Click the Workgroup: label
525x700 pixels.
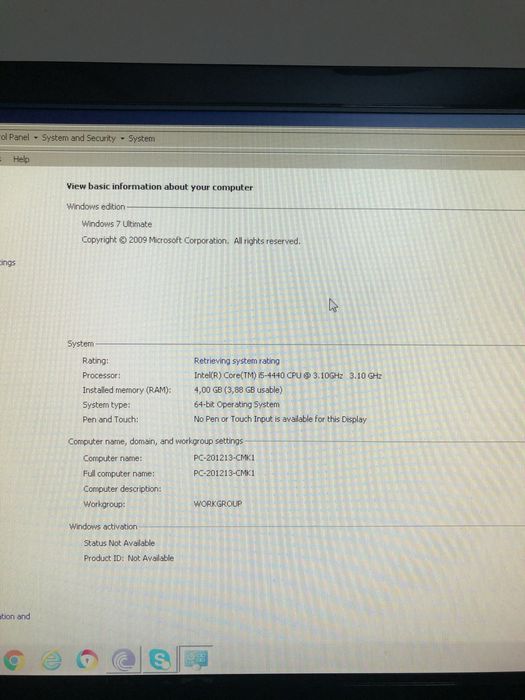click(104, 504)
